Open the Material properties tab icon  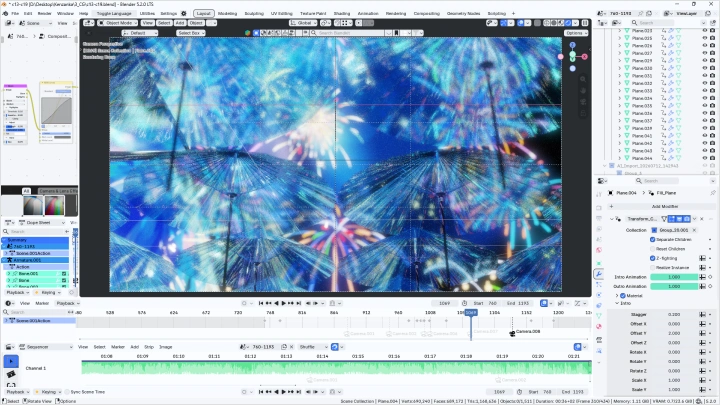coord(599,326)
